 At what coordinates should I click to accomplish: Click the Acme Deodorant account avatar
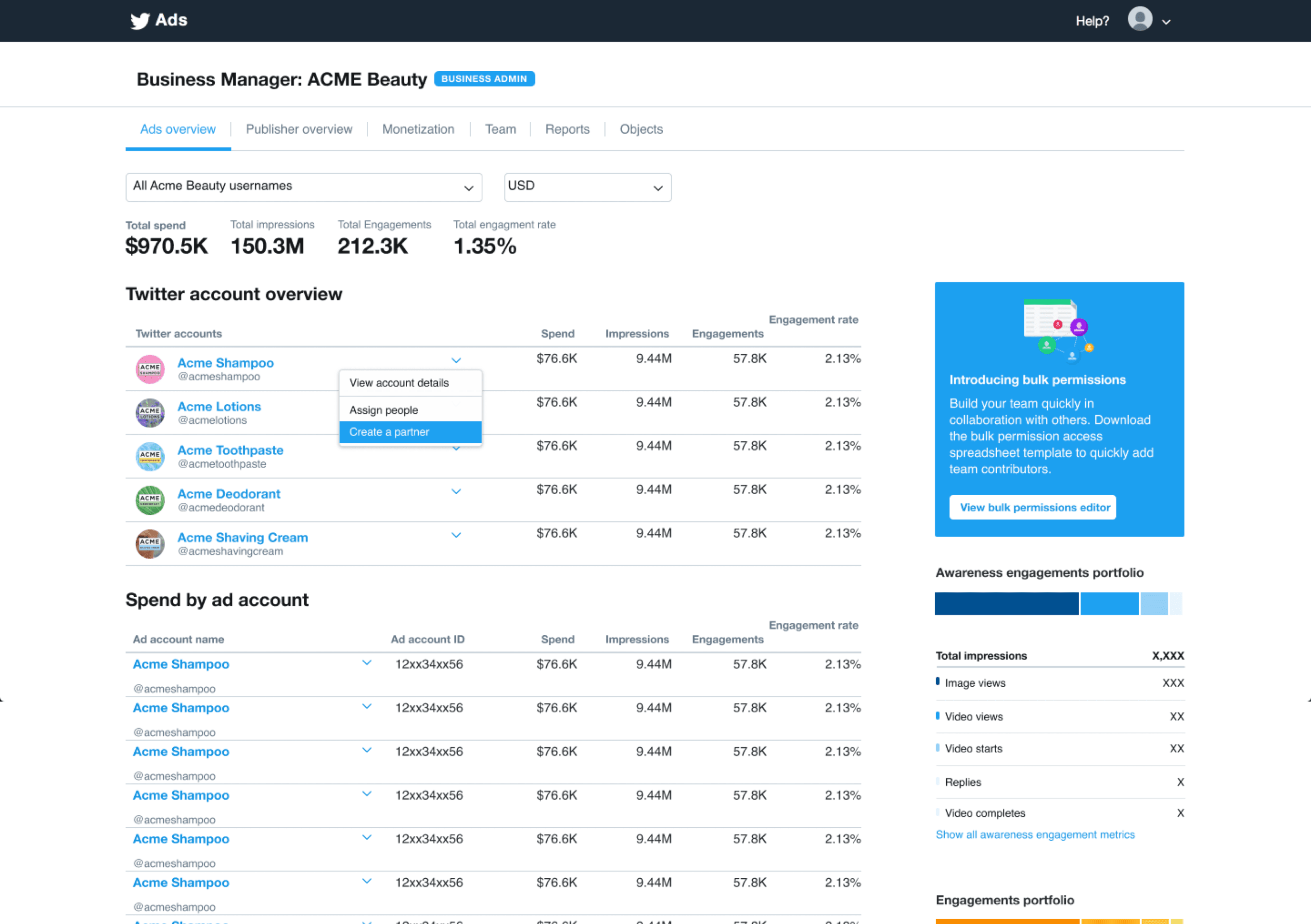[x=150, y=500]
